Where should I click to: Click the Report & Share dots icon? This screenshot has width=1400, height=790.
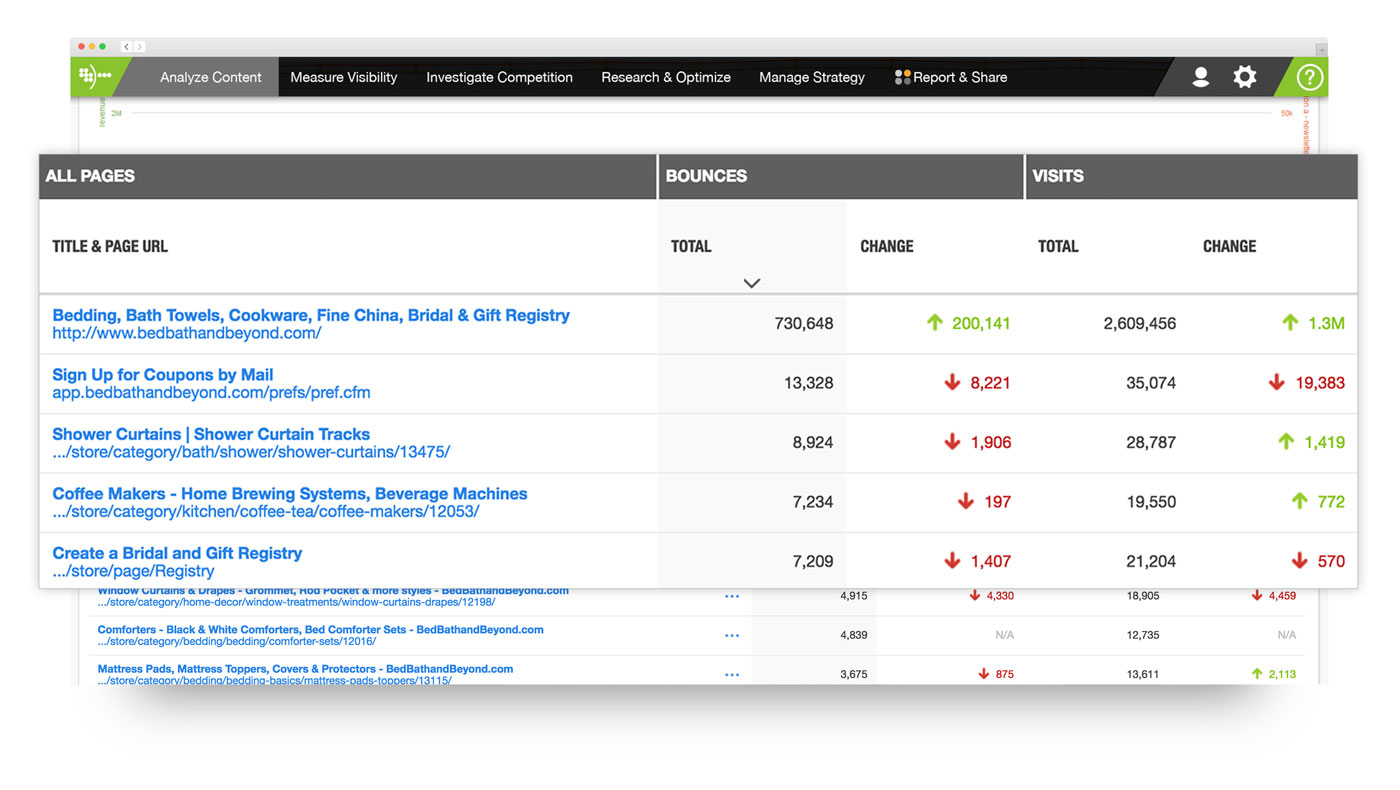click(902, 77)
